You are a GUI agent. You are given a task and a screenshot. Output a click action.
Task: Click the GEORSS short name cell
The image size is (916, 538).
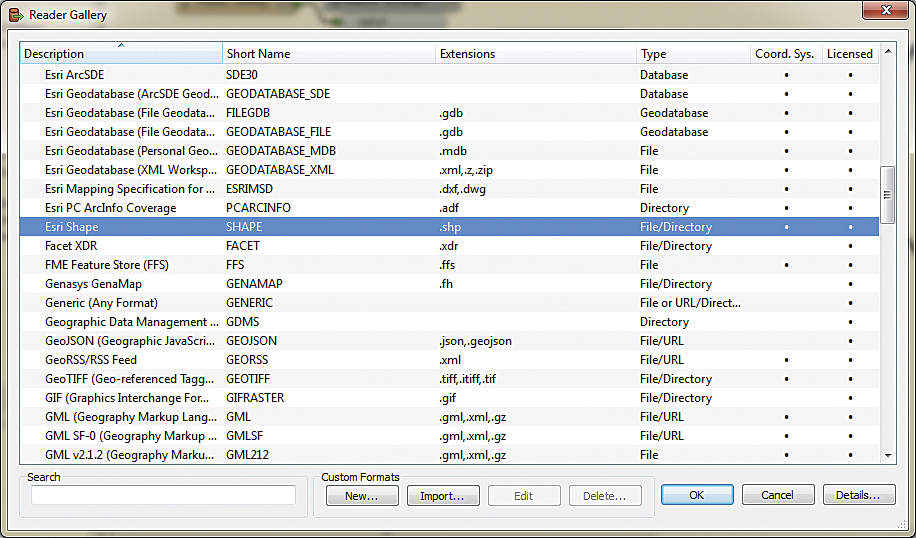coord(247,360)
